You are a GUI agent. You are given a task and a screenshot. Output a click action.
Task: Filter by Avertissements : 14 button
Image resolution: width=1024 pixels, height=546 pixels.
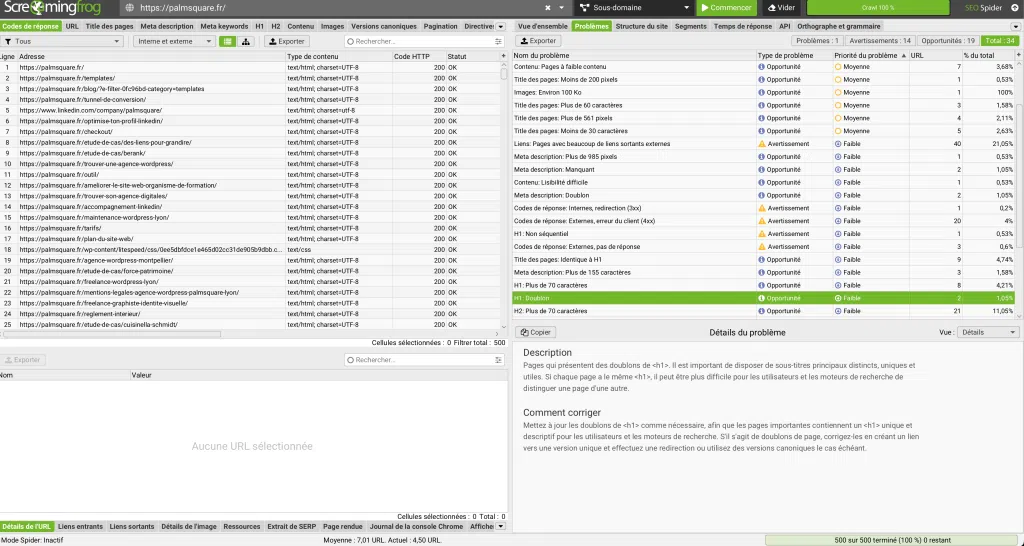click(x=880, y=41)
